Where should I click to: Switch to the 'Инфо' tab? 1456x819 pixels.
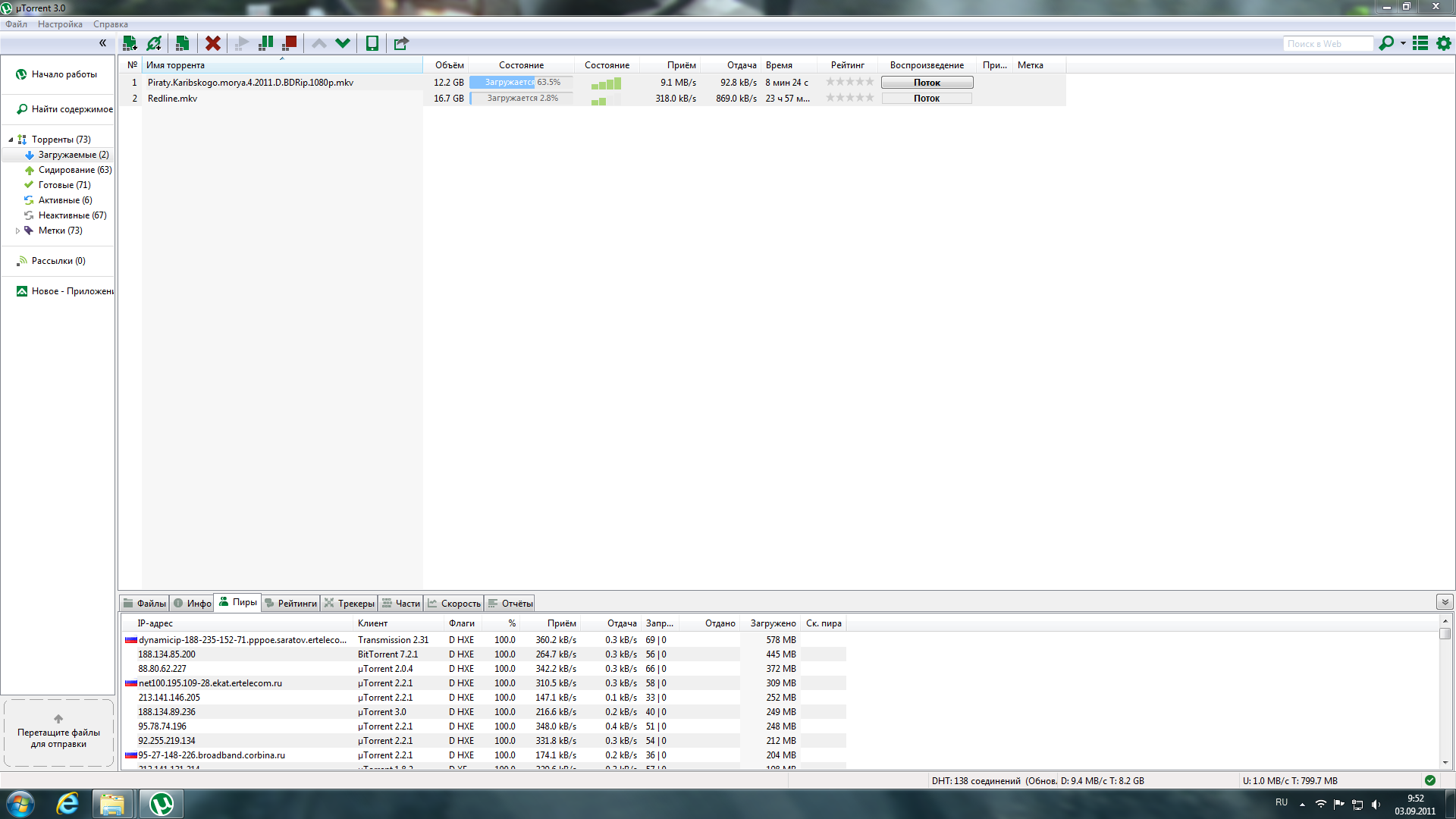(x=192, y=604)
